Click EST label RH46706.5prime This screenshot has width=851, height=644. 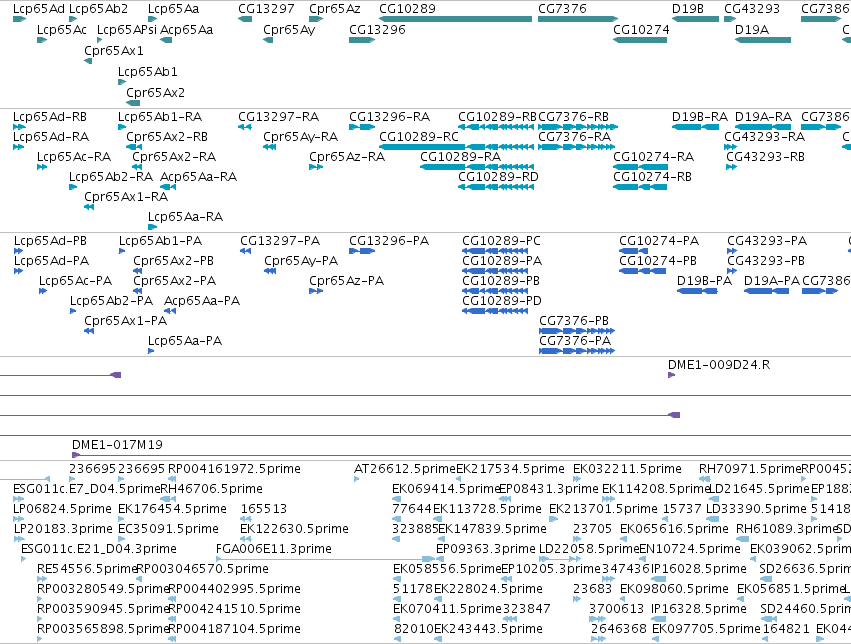click(x=211, y=489)
